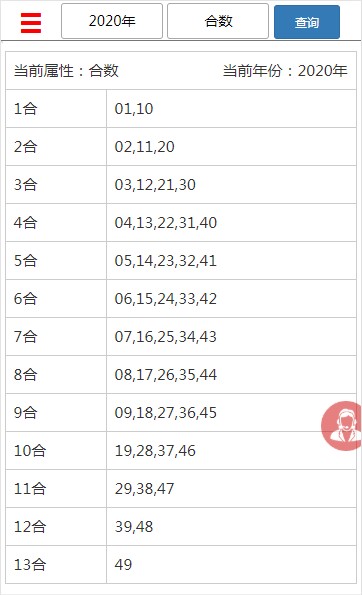This screenshot has height=595, width=362.
Task: Open the red hamburger menu
Action: pyautogui.click(x=31, y=23)
